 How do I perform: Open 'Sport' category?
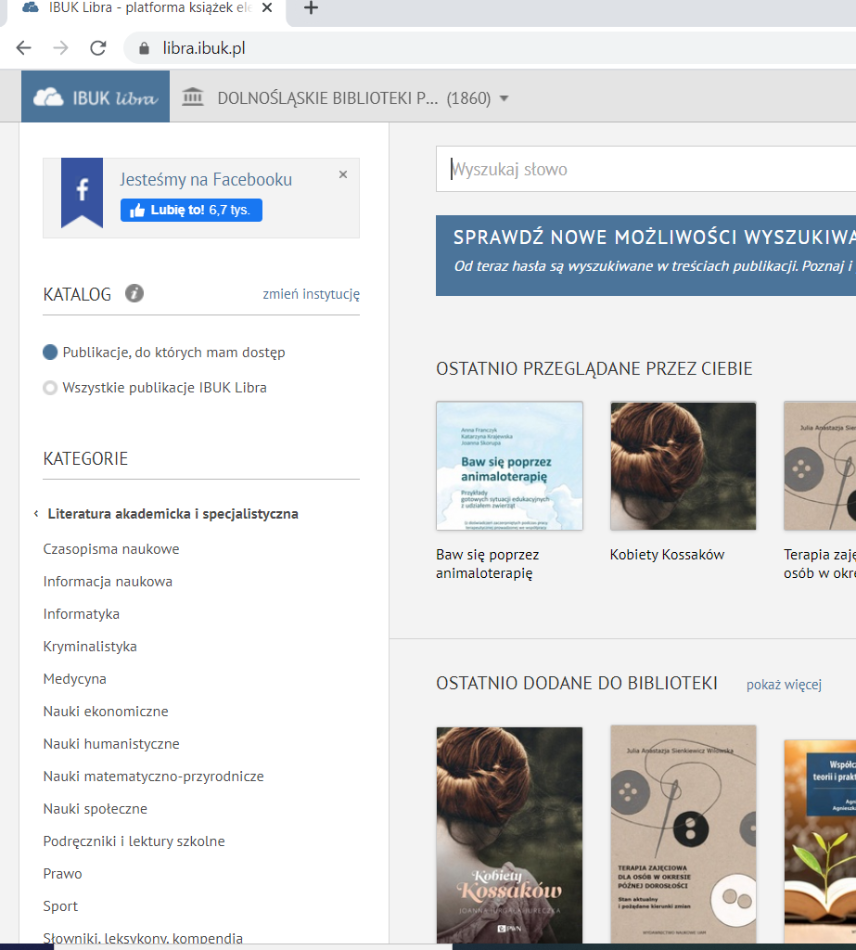tap(61, 906)
